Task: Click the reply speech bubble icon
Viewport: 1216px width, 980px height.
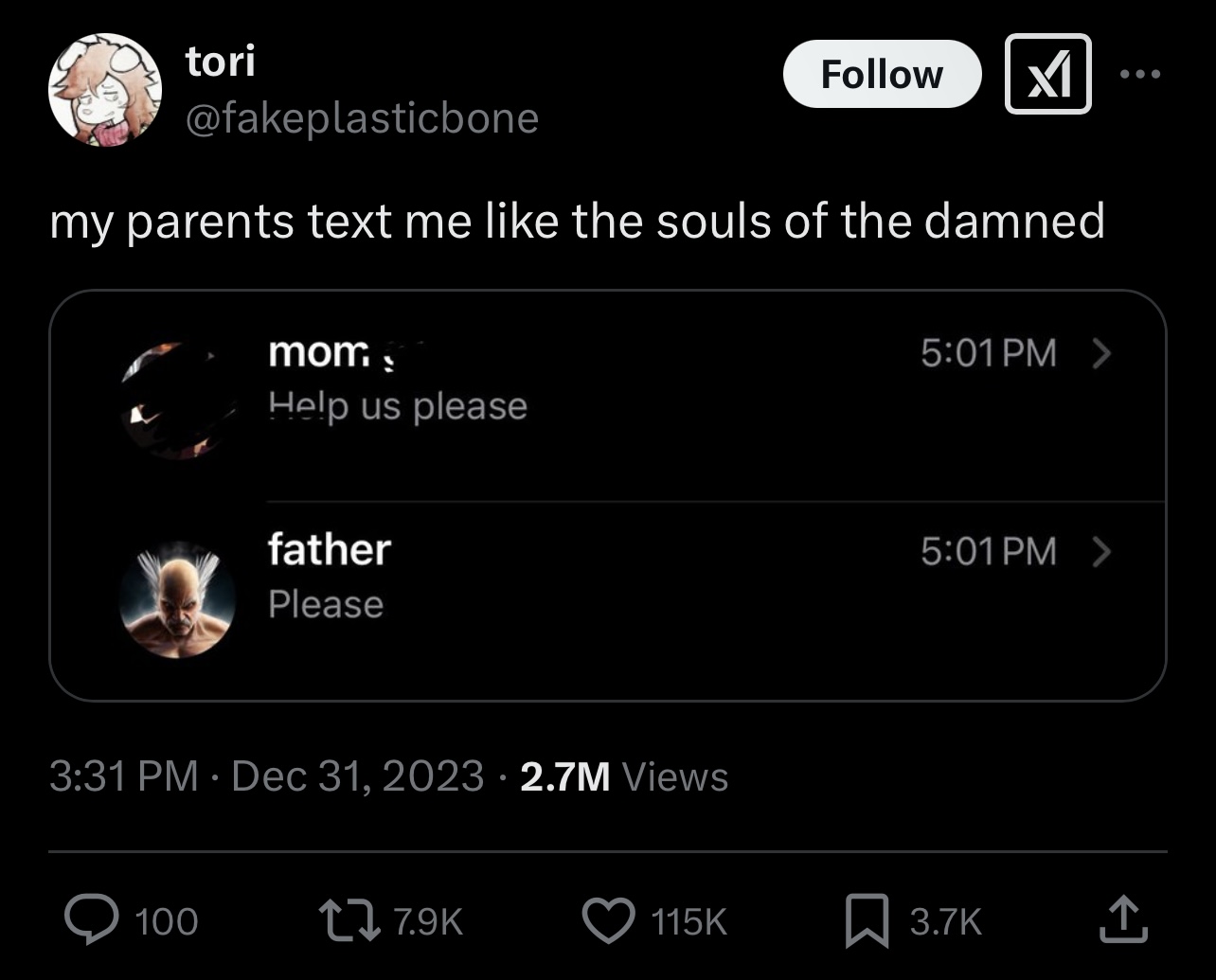Action: (88, 920)
